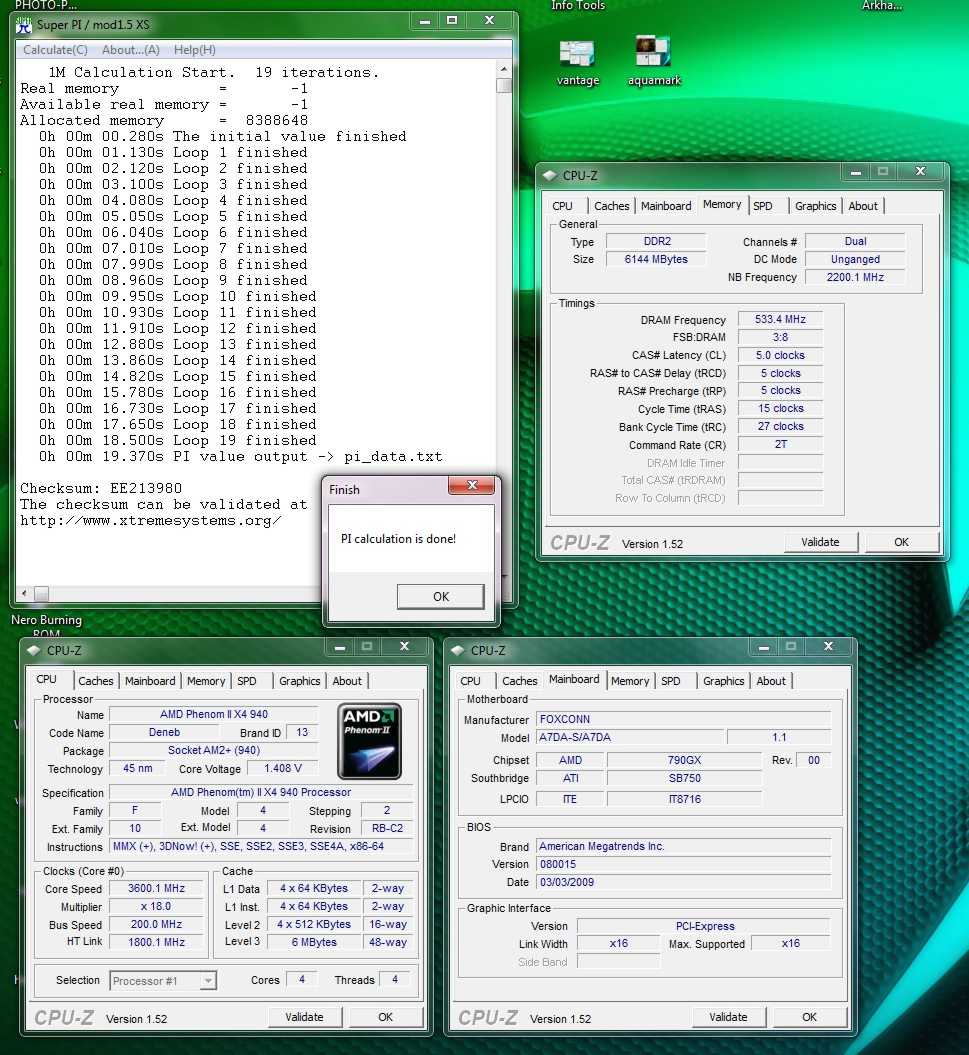Screen dimensions: 969x1055
Task: Open Mainboard tab in CPU-Z CPU window
Action: pos(150,681)
